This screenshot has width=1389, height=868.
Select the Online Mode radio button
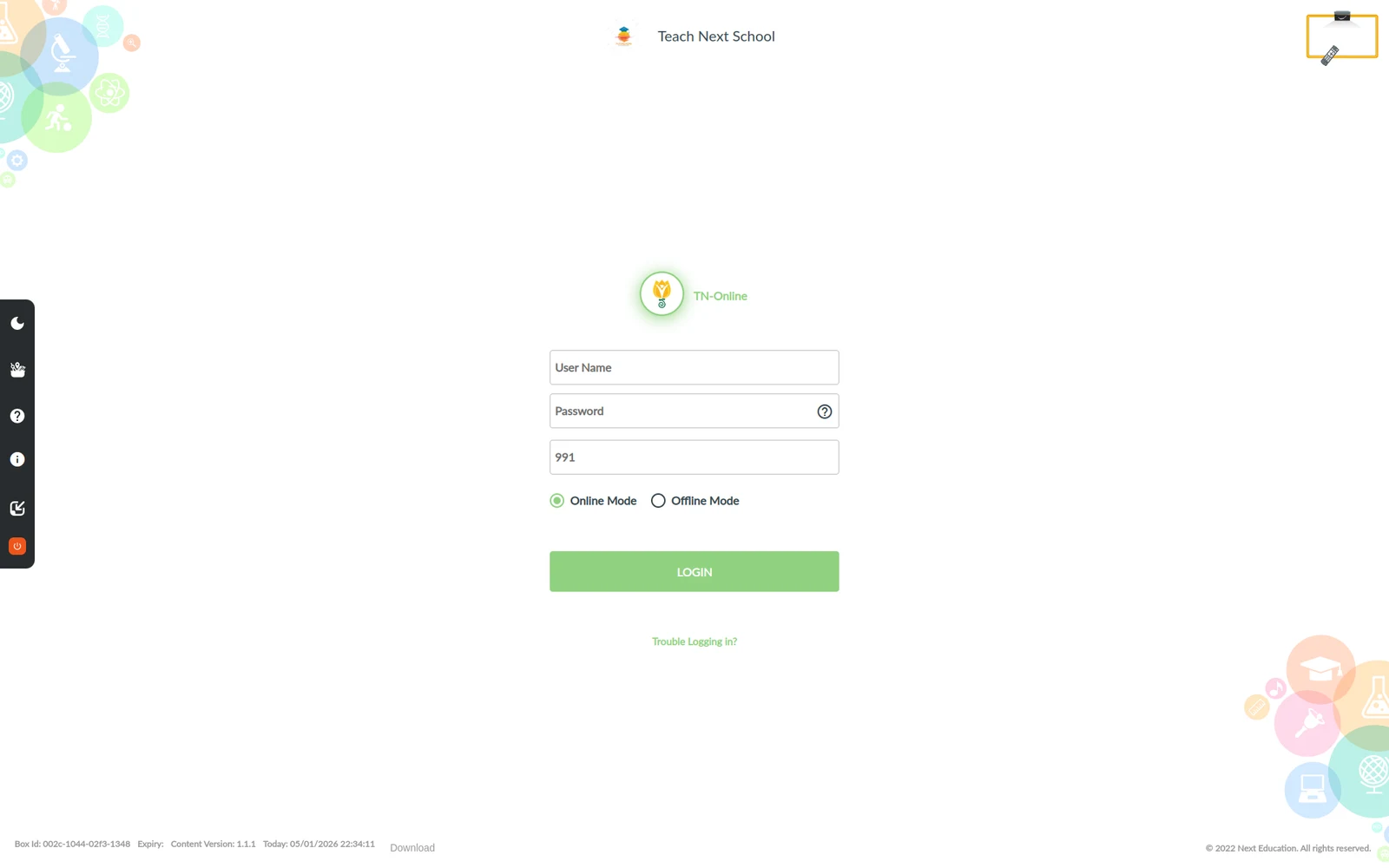[557, 501]
